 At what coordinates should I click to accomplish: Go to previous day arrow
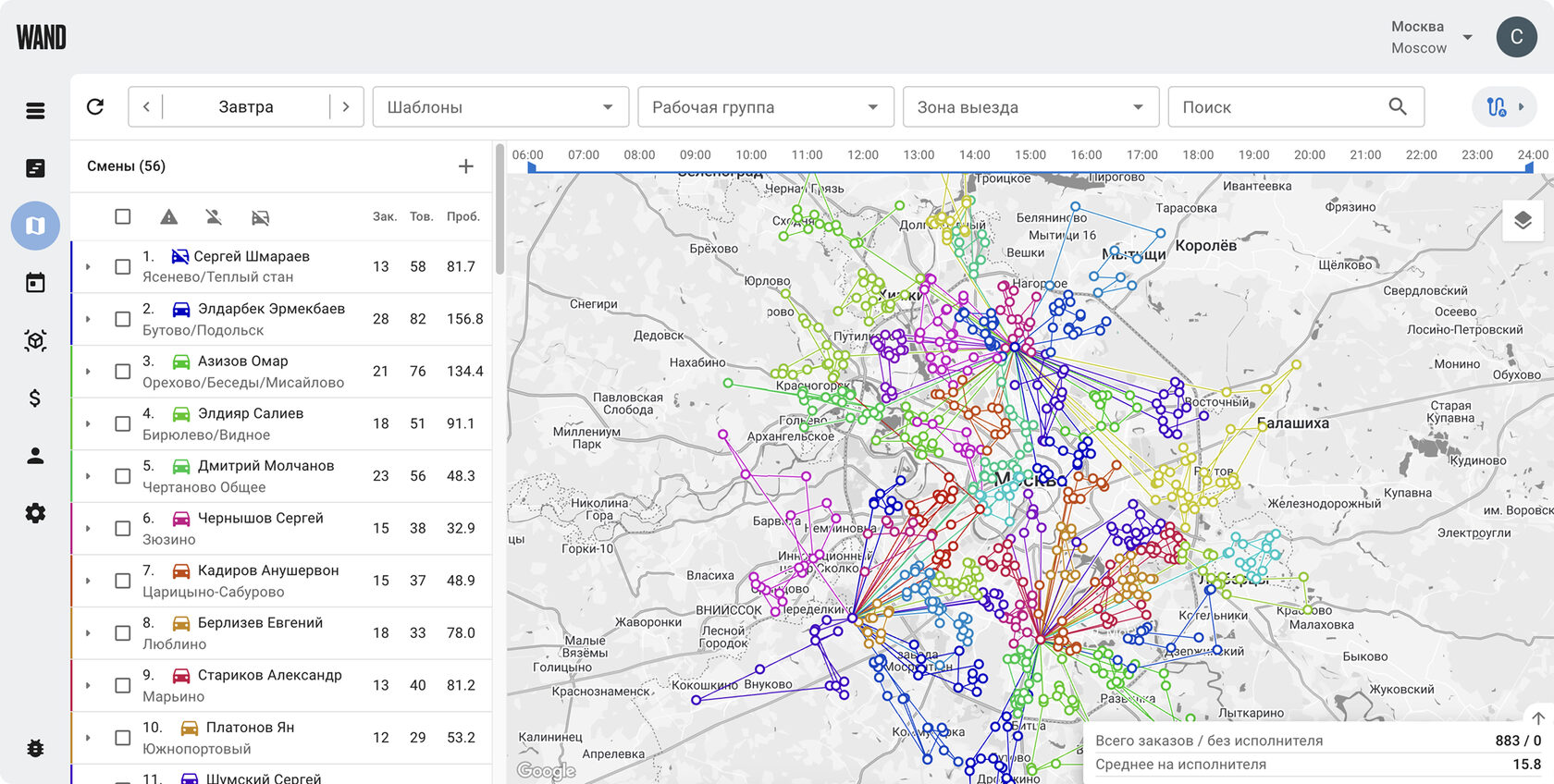146,107
